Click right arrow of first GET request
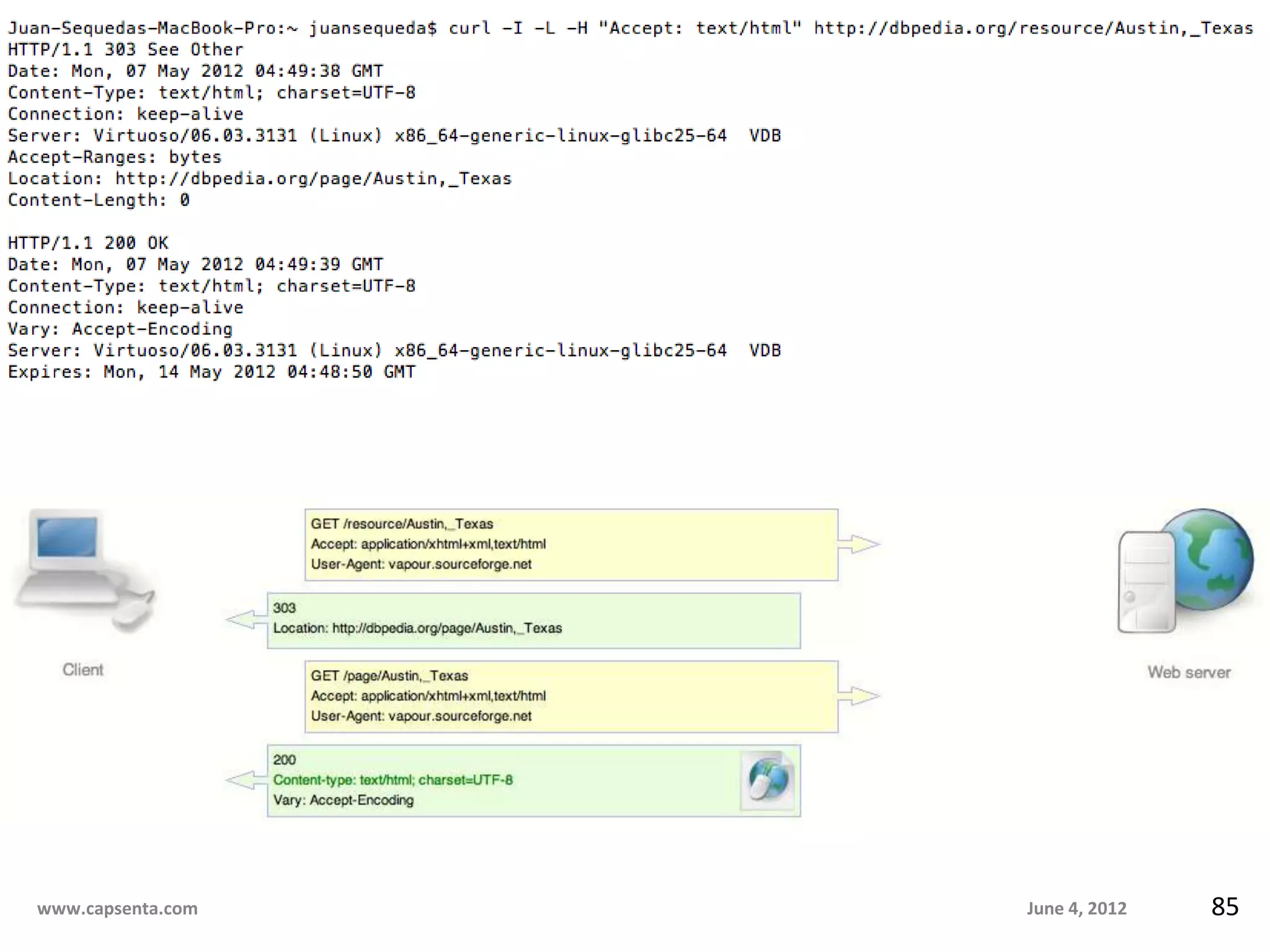1270x952 pixels. (858, 544)
